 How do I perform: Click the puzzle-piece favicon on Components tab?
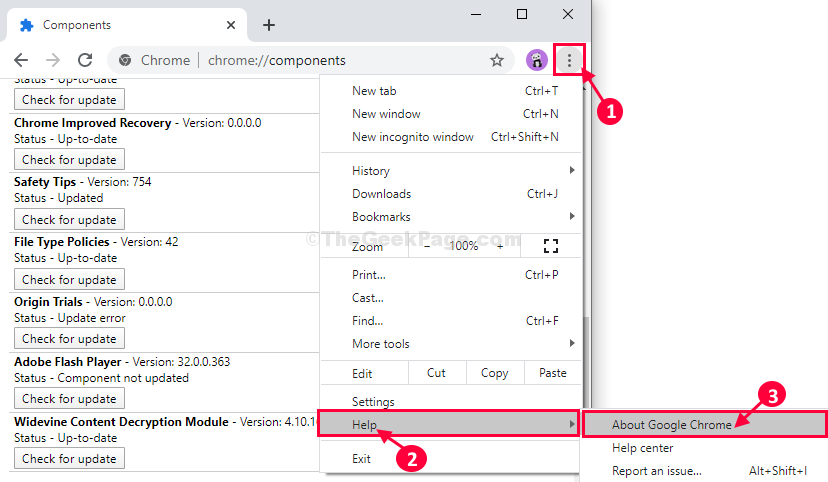(x=26, y=25)
